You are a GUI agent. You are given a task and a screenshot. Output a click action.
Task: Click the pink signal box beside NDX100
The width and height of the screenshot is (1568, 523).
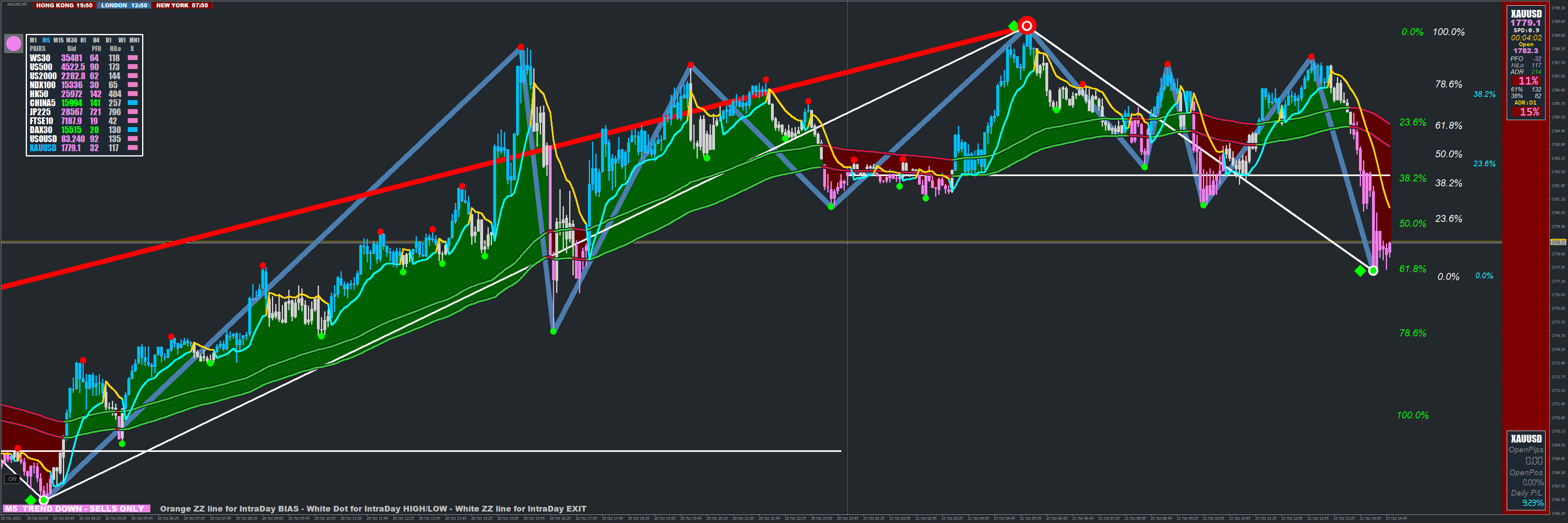(132, 85)
